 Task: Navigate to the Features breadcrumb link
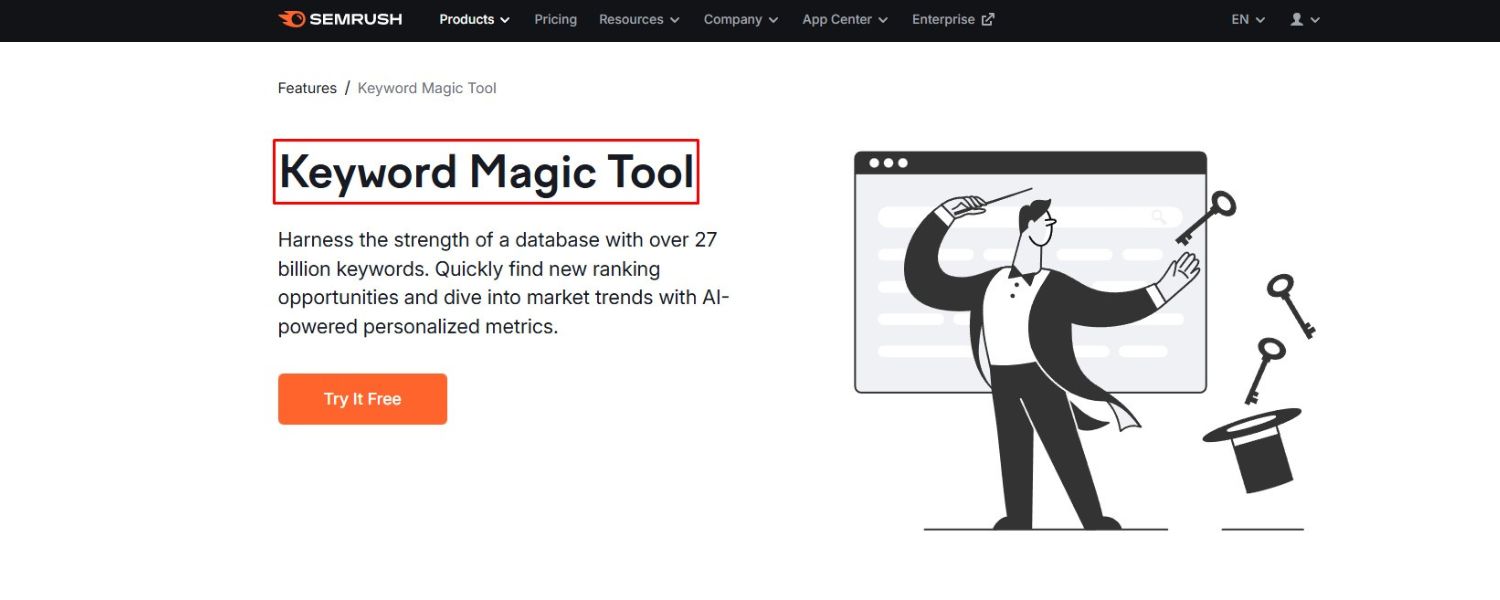pyautogui.click(x=307, y=88)
